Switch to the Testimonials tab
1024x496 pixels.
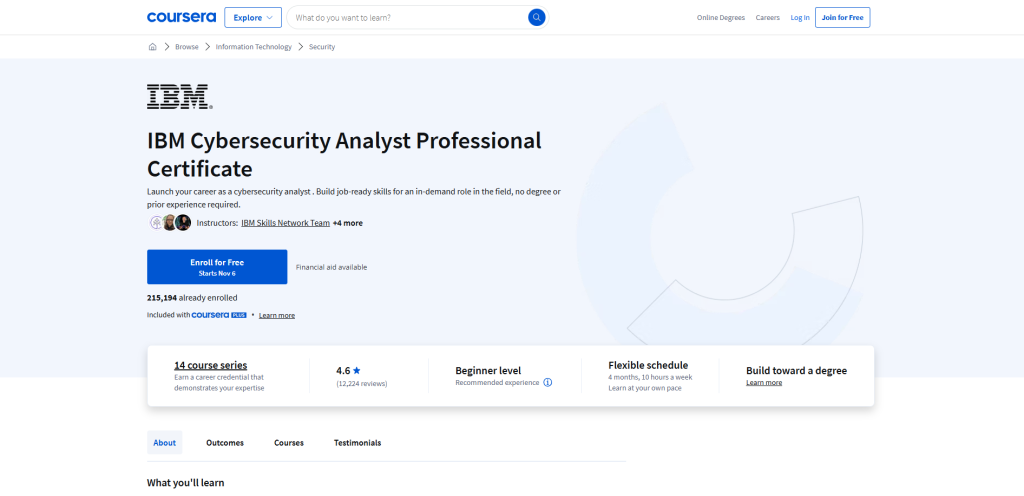pos(357,442)
